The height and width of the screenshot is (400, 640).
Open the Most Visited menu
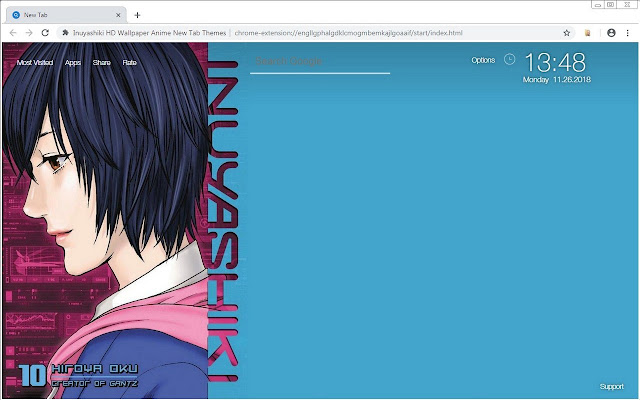click(35, 62)
